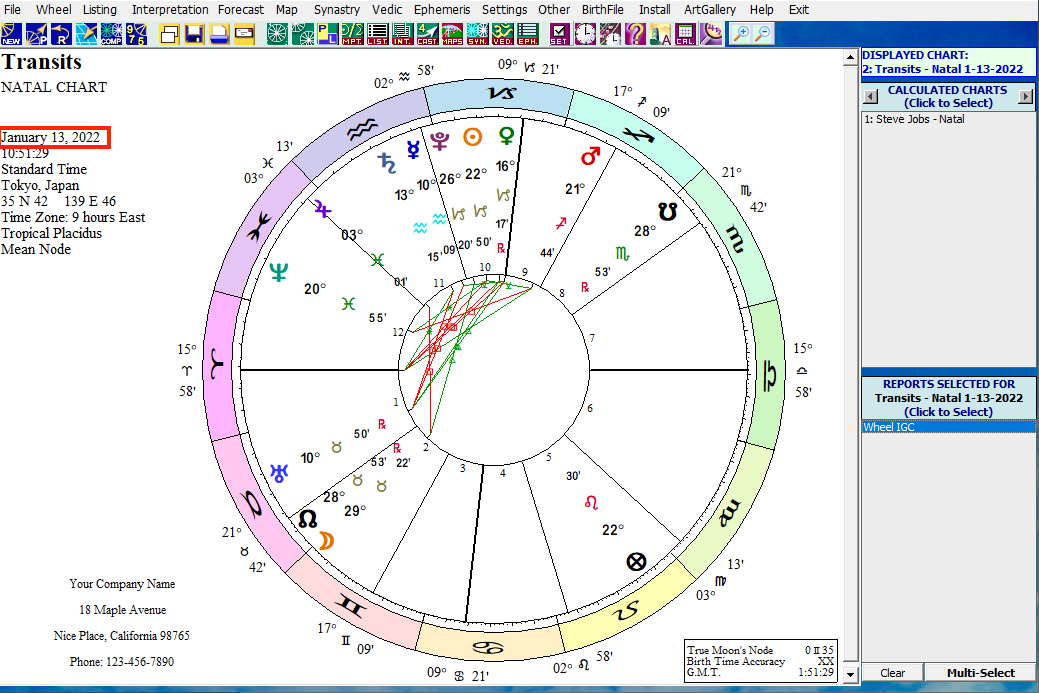
Task: Click the magnifier search icon
Action: click(x=711, y=34)
